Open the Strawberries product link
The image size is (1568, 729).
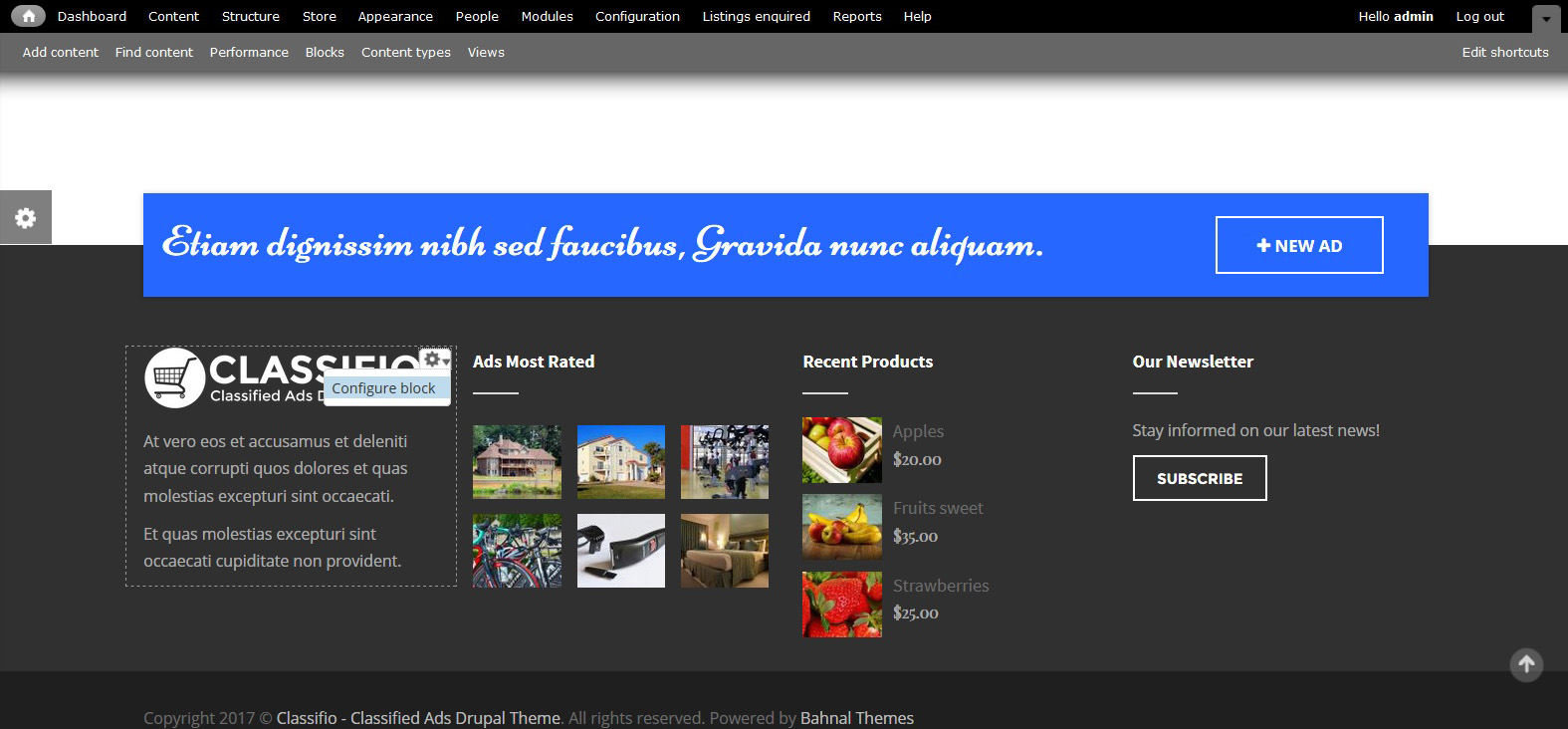pos(940,586)
